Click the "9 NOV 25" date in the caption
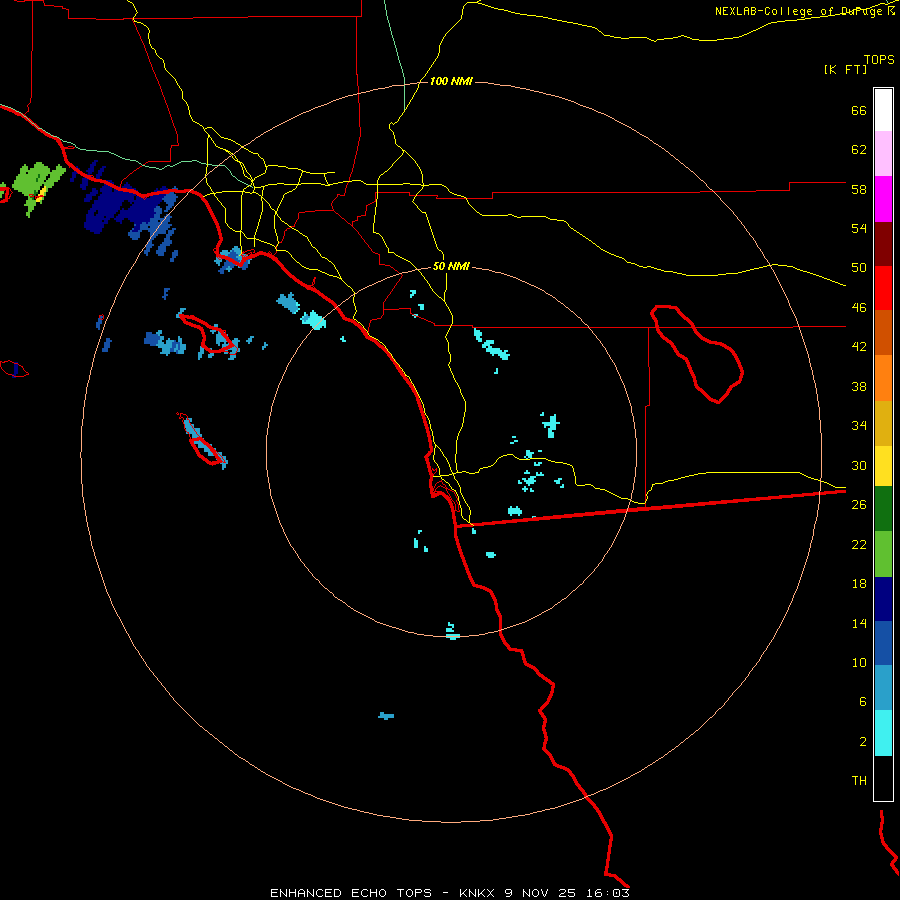 [542, 893]
